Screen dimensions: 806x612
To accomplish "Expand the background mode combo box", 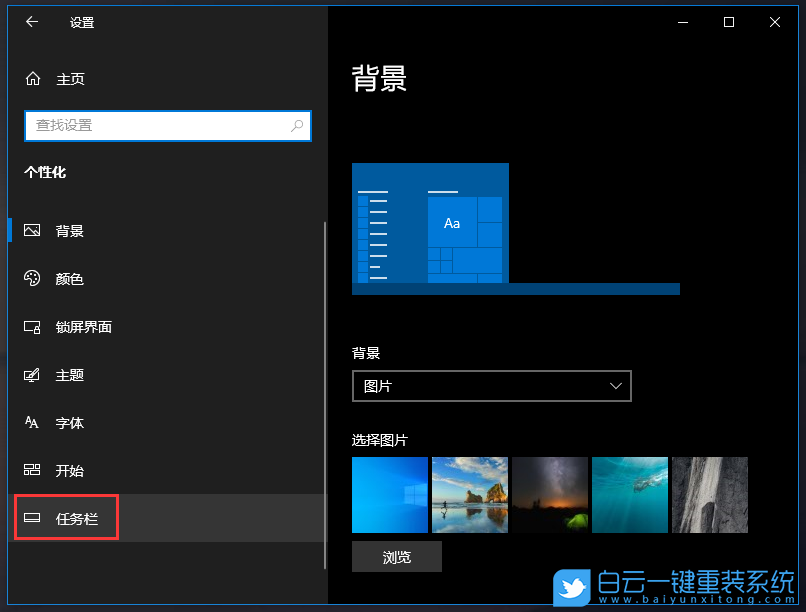I will tap(491, 386).
